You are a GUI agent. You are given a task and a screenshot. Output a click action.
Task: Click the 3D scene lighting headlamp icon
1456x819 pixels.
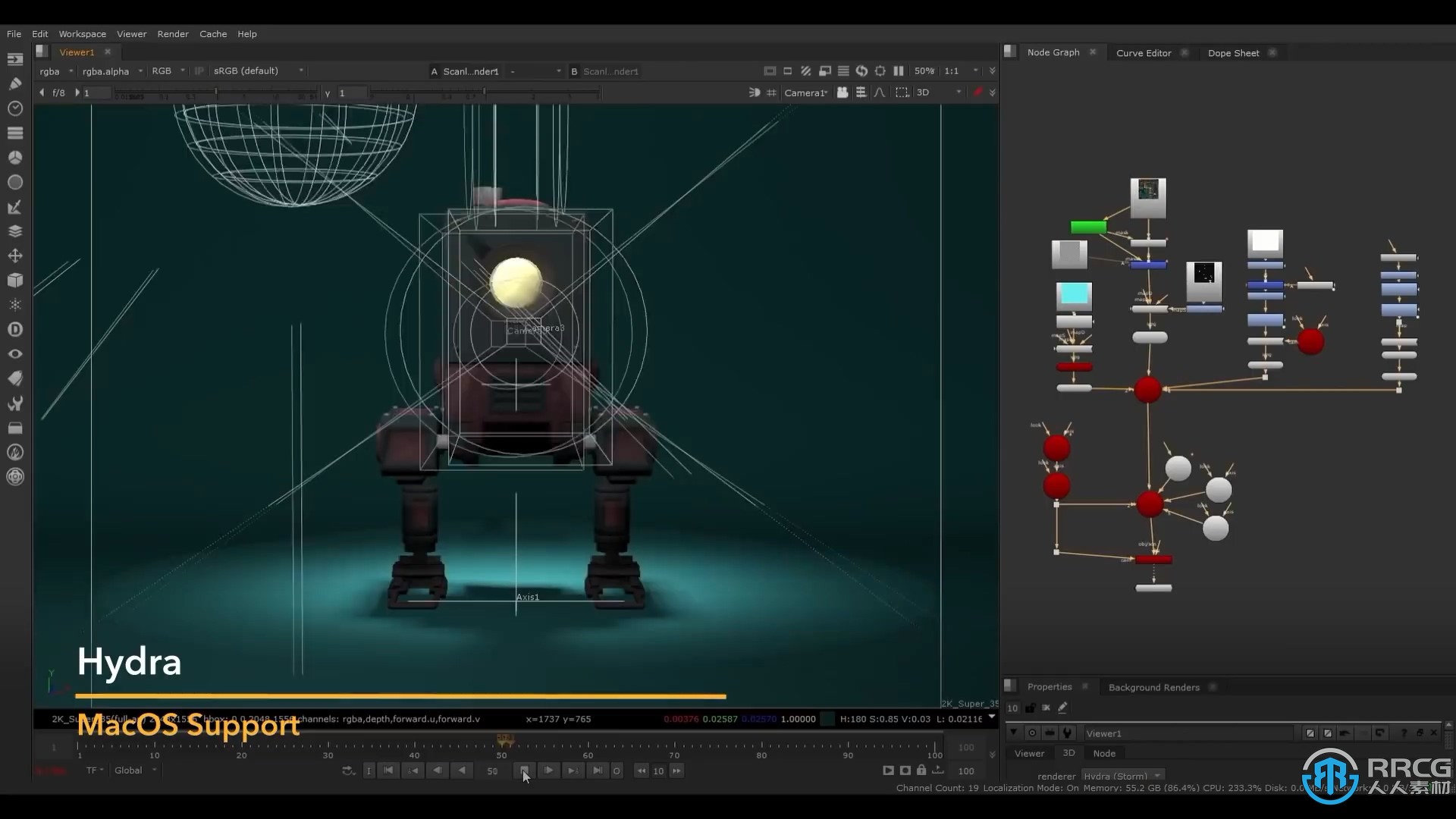pos(756,92)
